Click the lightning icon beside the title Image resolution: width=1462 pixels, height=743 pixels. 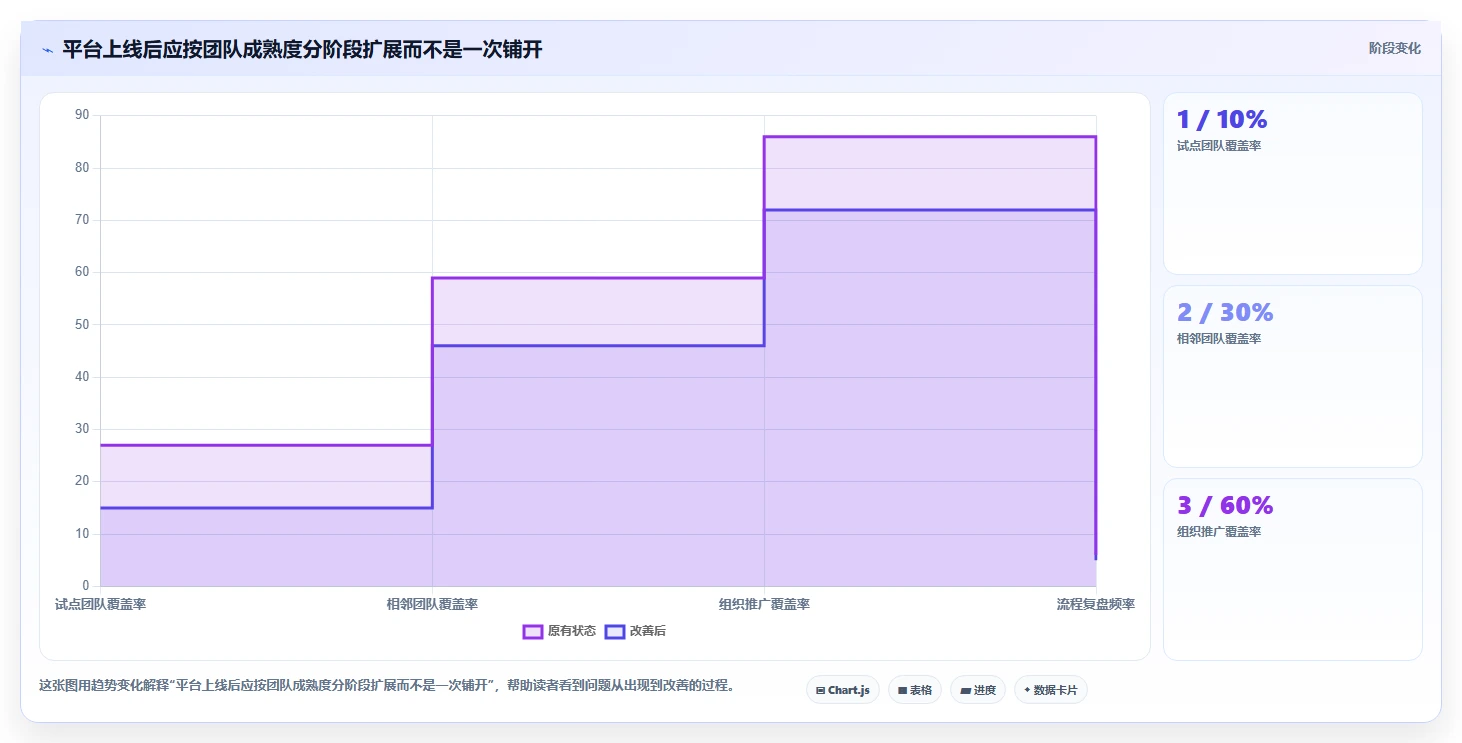click(48, 51)
